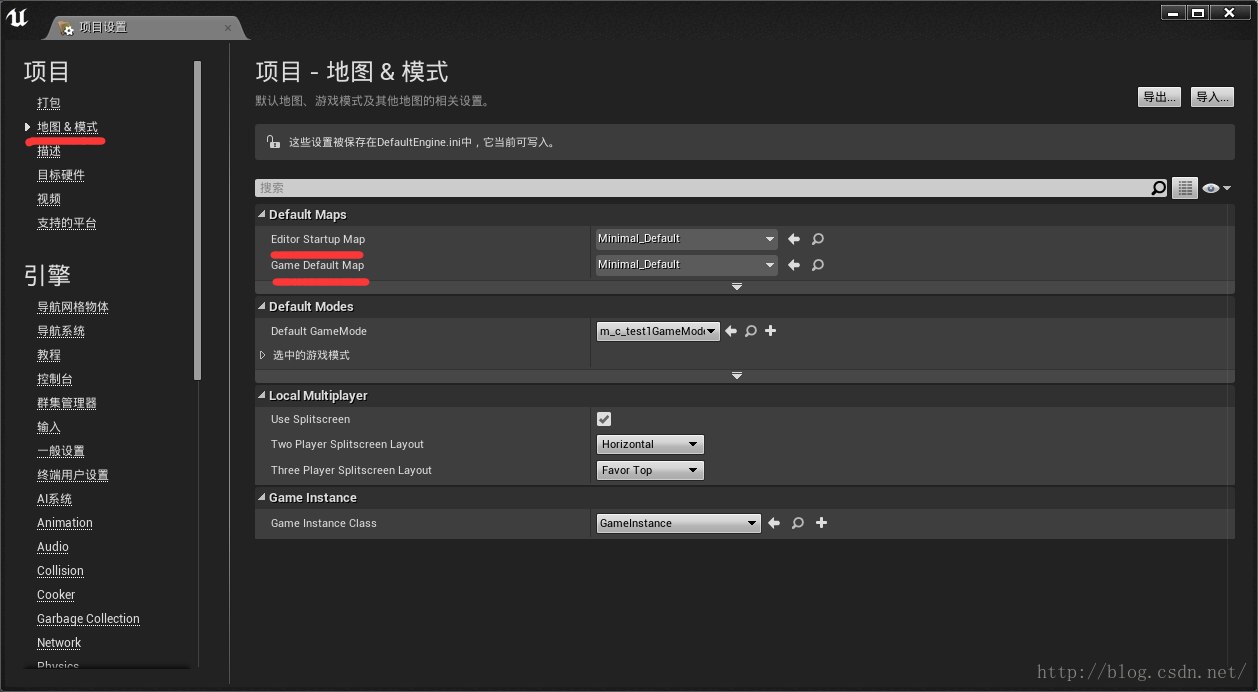Viewport: 1258px width, 692px height.
Task: Open the eye view options dropdown
Action: [1216, 188]
